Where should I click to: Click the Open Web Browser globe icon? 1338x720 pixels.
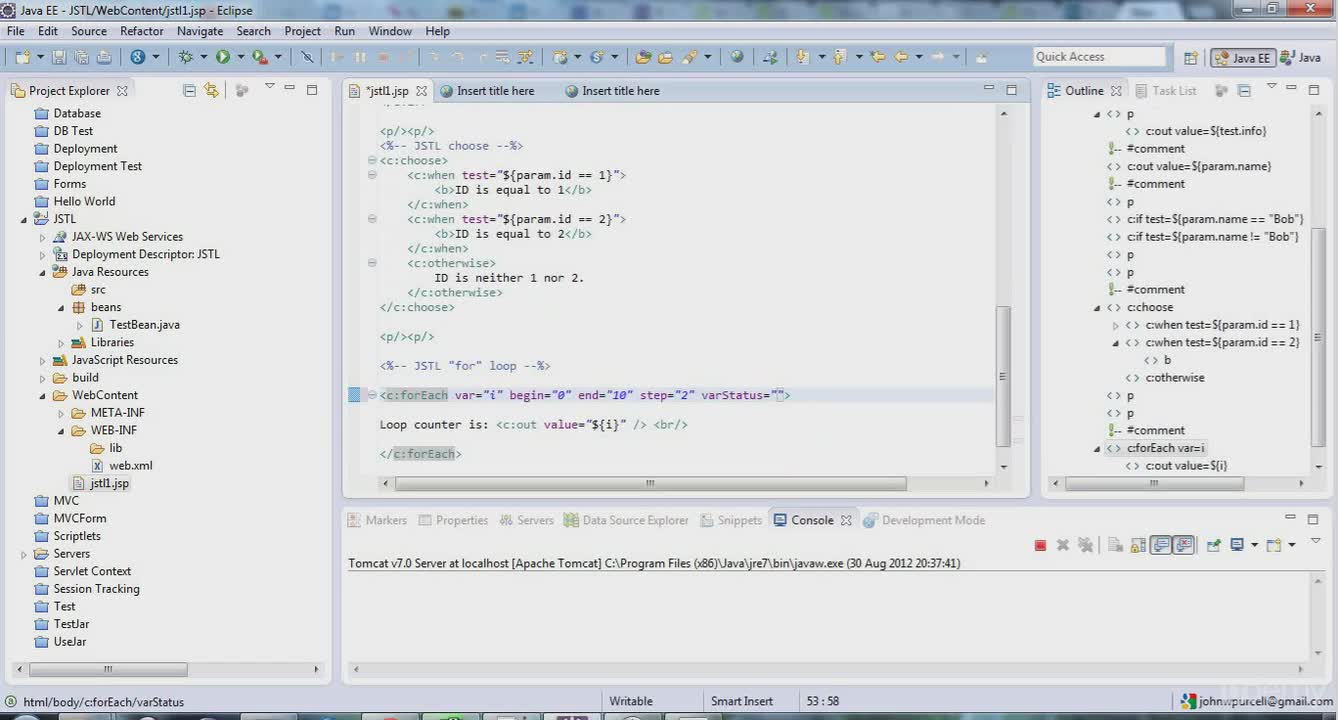737,57
